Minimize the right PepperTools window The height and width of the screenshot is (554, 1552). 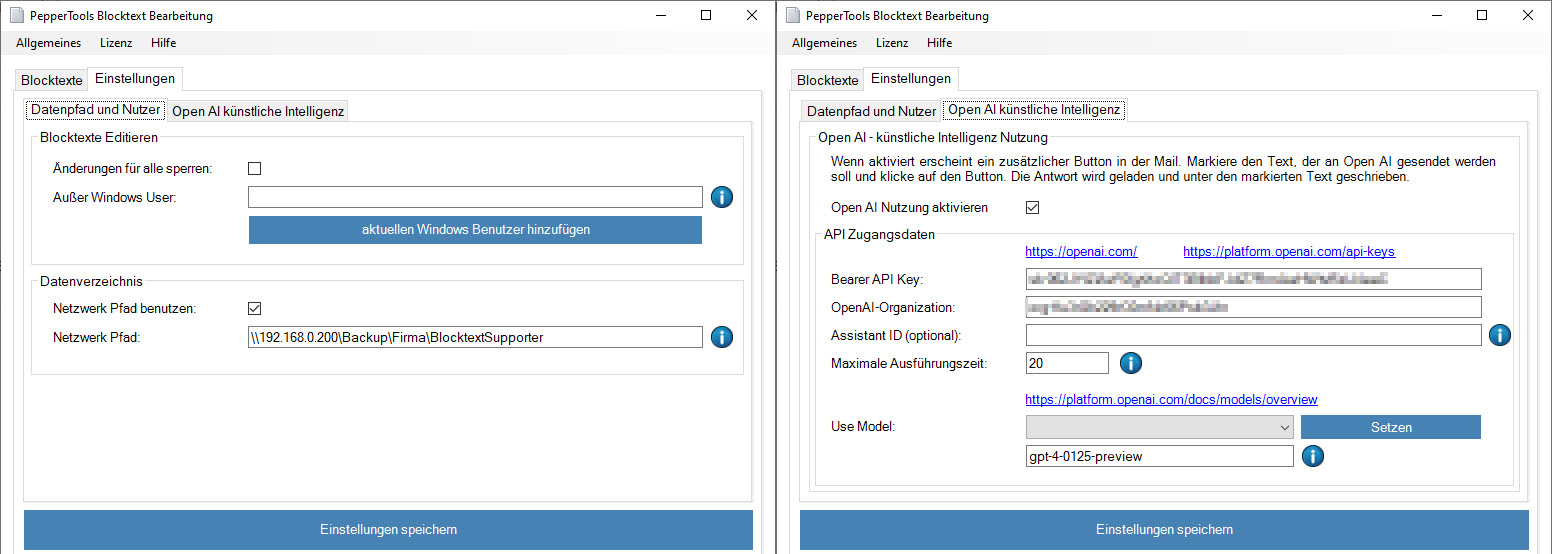(x=1436, y=15)
